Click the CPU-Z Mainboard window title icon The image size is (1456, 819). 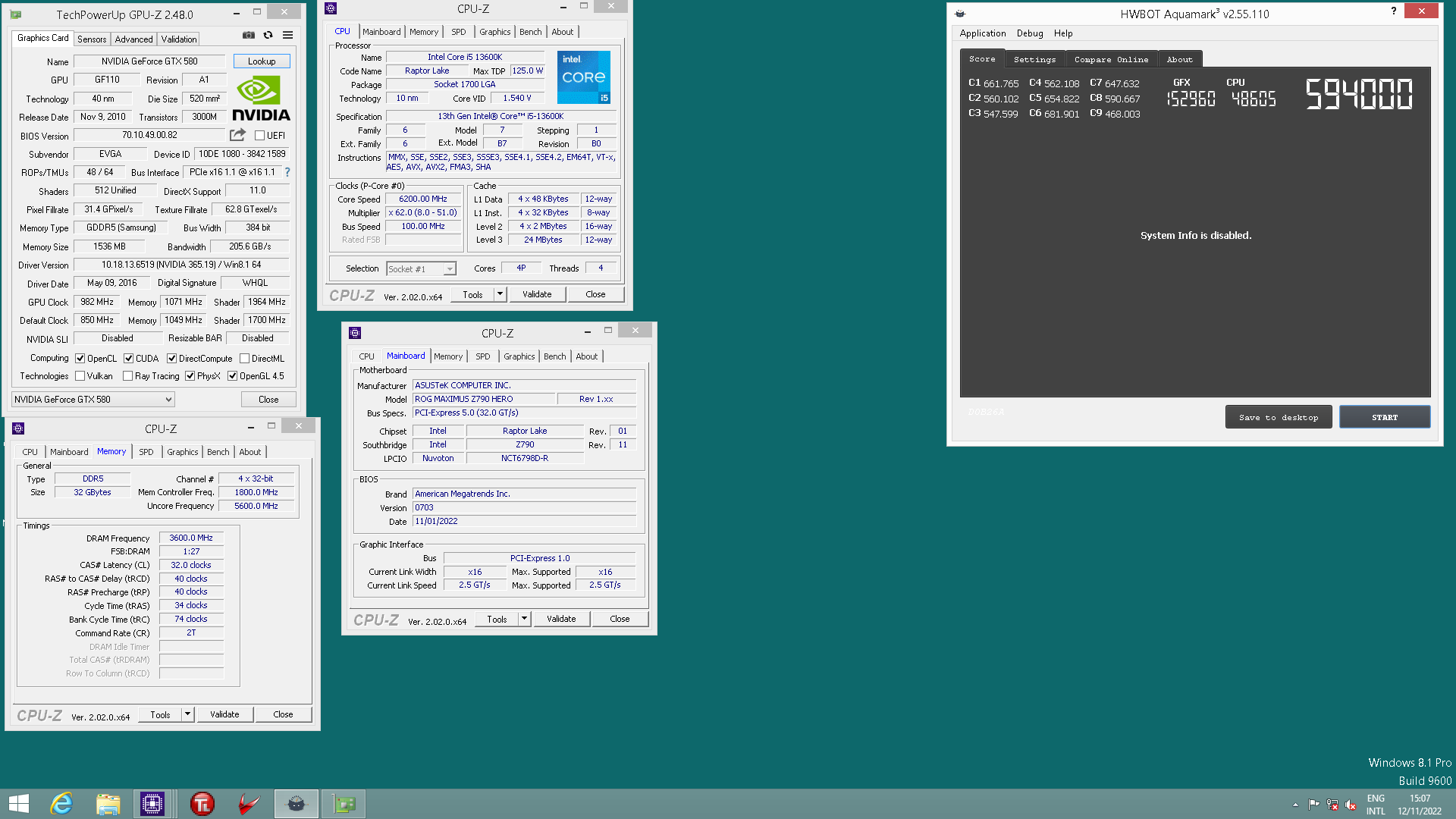tap(355, 333)
